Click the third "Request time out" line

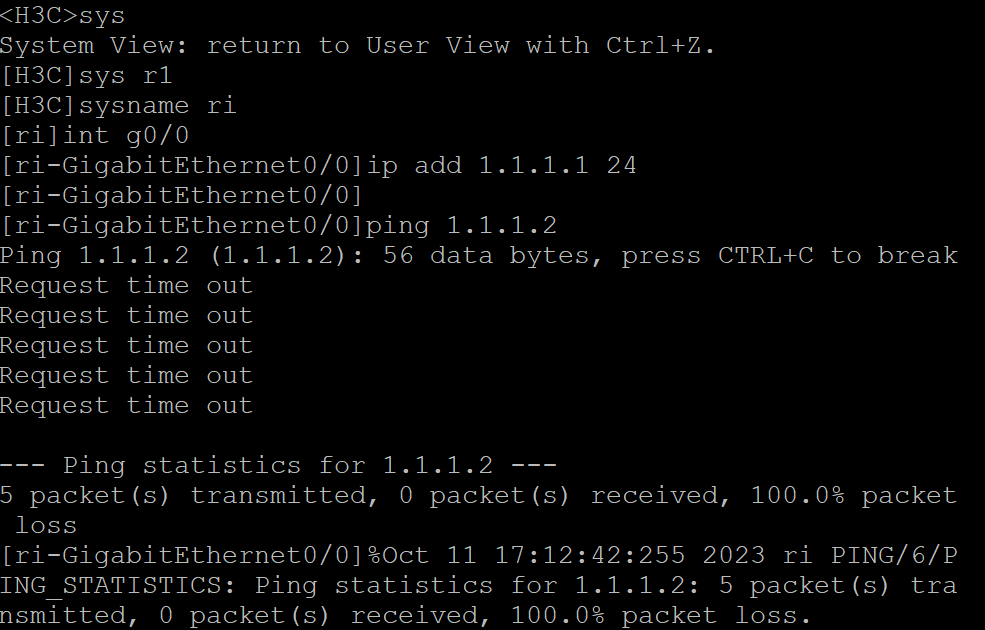(126, 346)
